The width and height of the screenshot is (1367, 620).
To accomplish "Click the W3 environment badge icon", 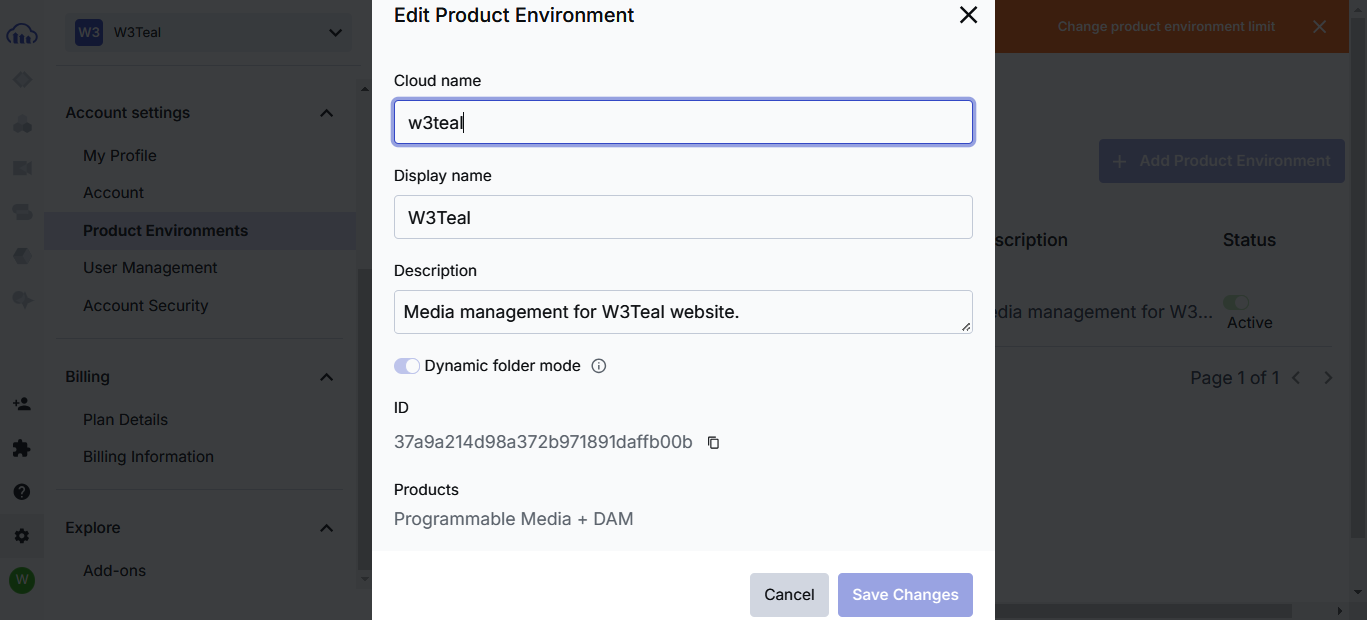I will (89, 33).
